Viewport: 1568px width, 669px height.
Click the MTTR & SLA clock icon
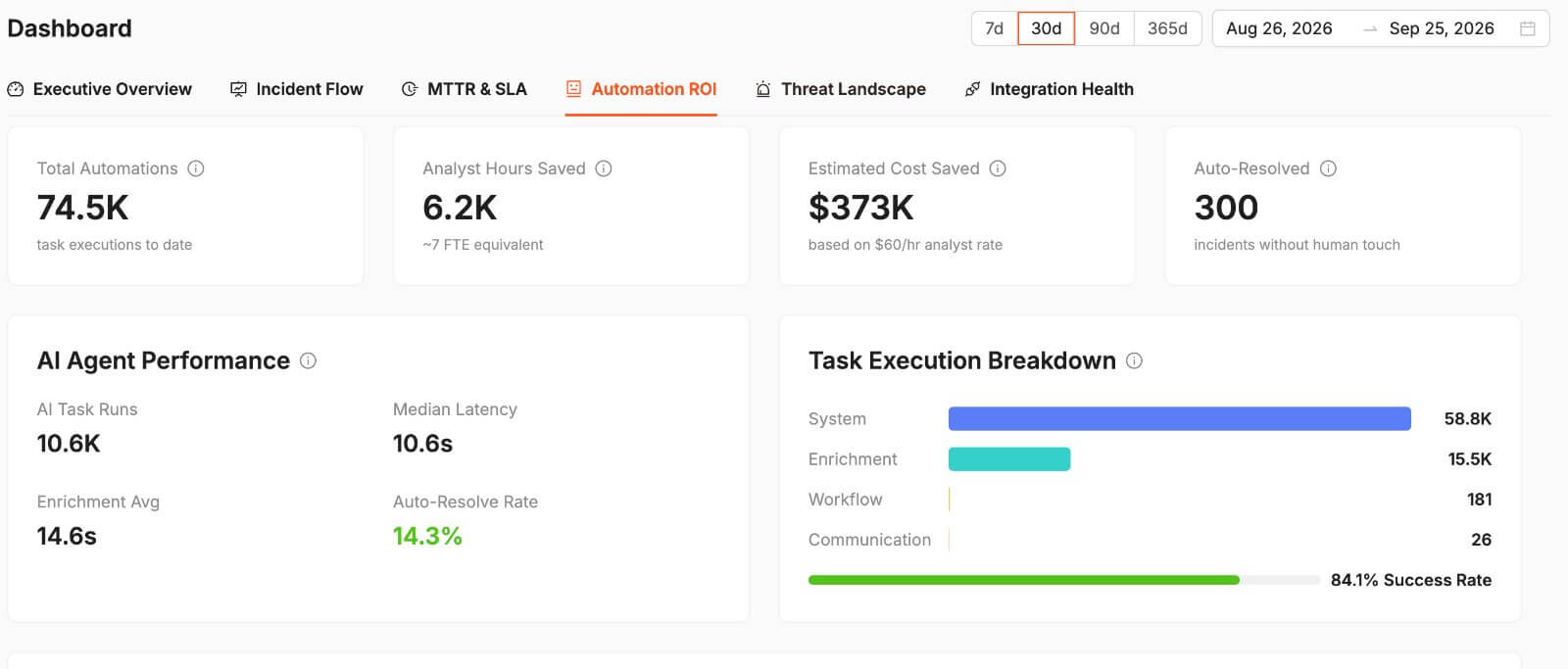point(410,89)
